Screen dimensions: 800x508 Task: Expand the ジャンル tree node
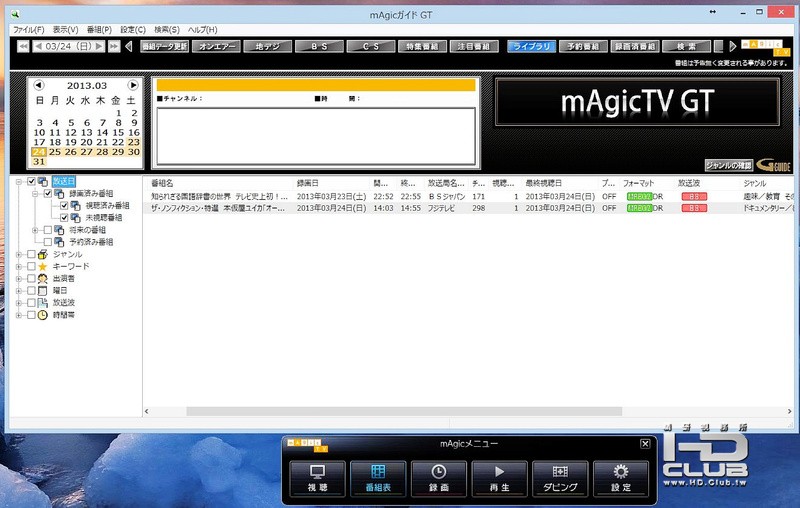(19, 255)
